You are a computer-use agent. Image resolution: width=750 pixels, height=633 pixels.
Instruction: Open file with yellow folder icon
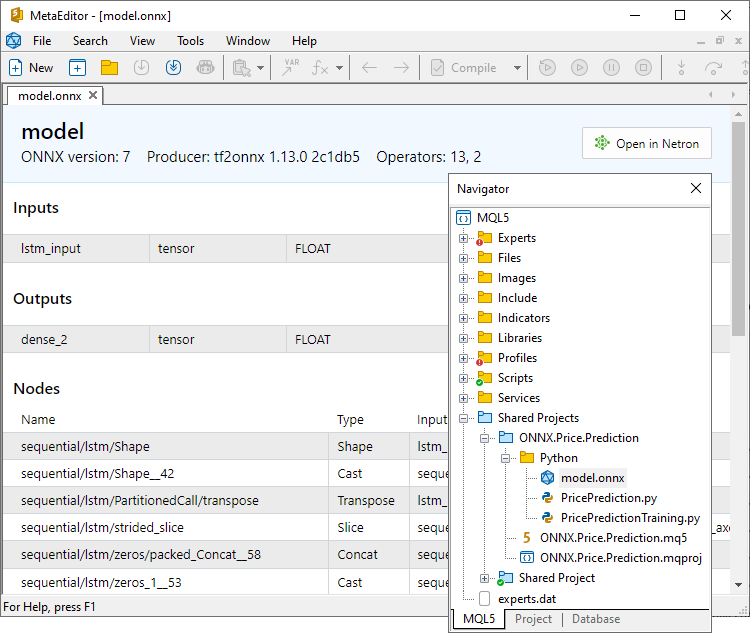coord(110,68)
